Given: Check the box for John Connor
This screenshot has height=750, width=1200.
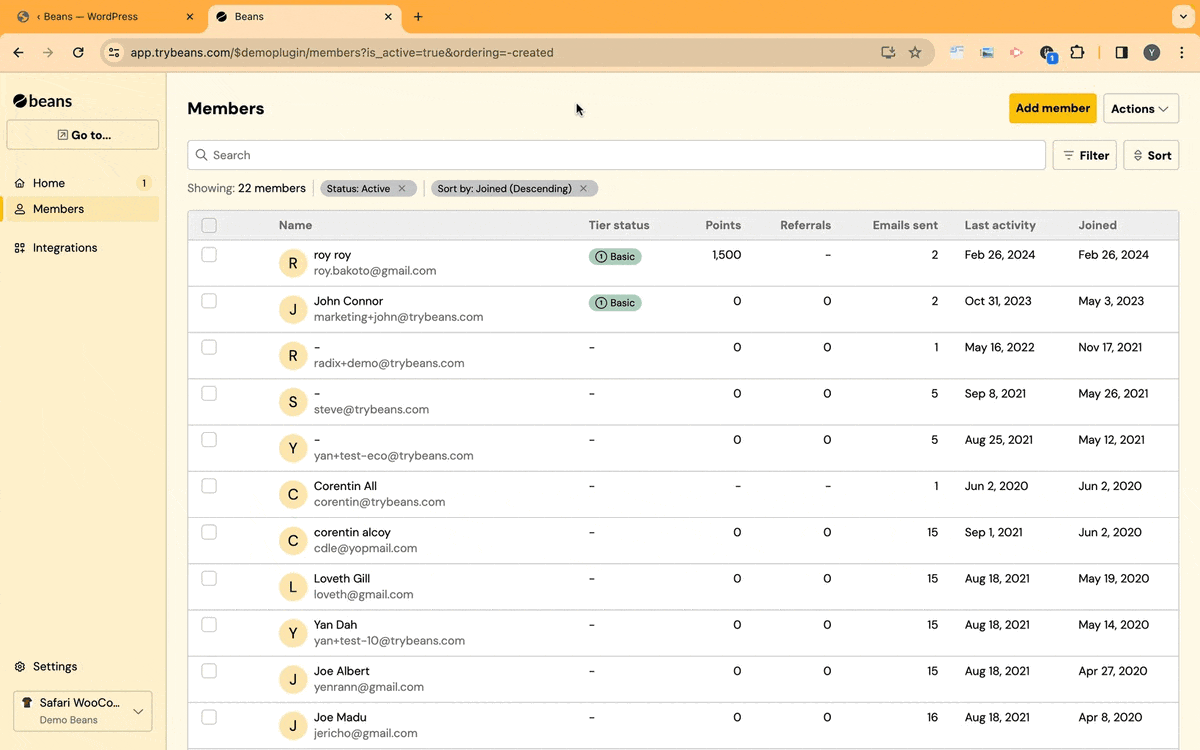Looking at the screenshot, I should pos(209,301).
